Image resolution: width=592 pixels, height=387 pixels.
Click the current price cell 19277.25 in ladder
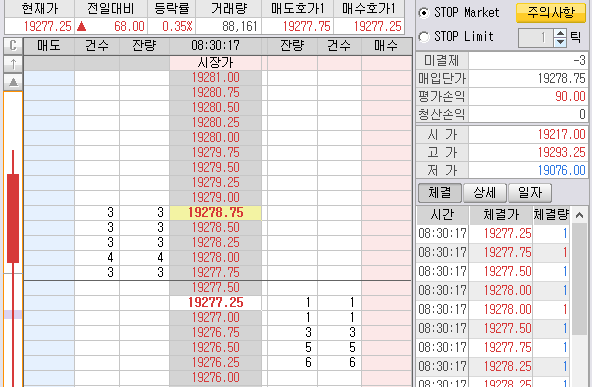pyautogui.click(x=215, y=302)
